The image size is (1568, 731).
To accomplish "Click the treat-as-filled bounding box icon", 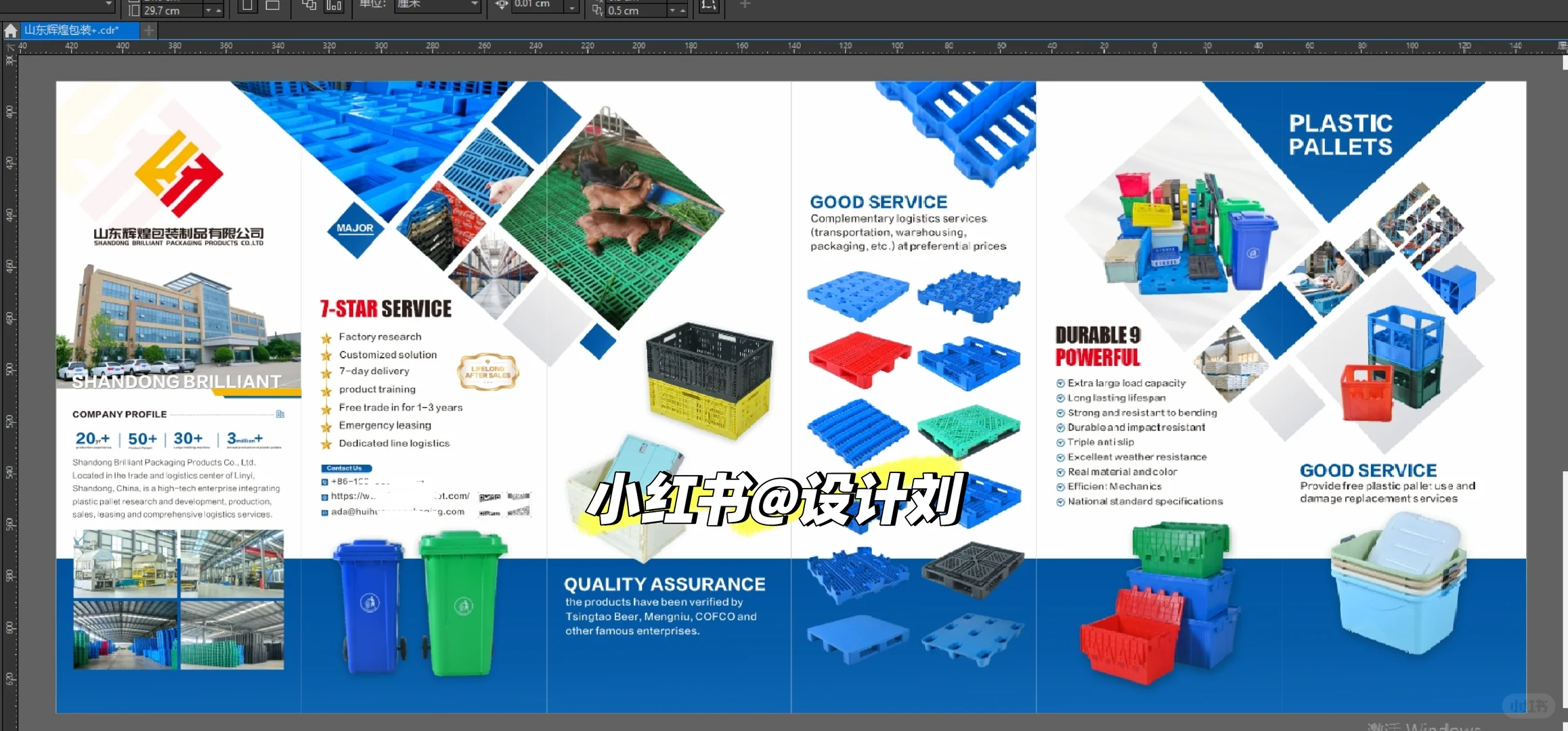I will 708,5.
